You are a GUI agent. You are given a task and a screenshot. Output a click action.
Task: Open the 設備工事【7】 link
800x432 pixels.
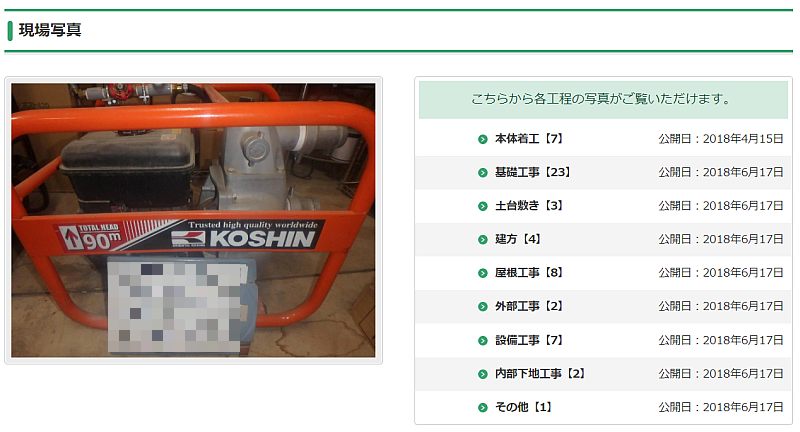tap(529, 340)
